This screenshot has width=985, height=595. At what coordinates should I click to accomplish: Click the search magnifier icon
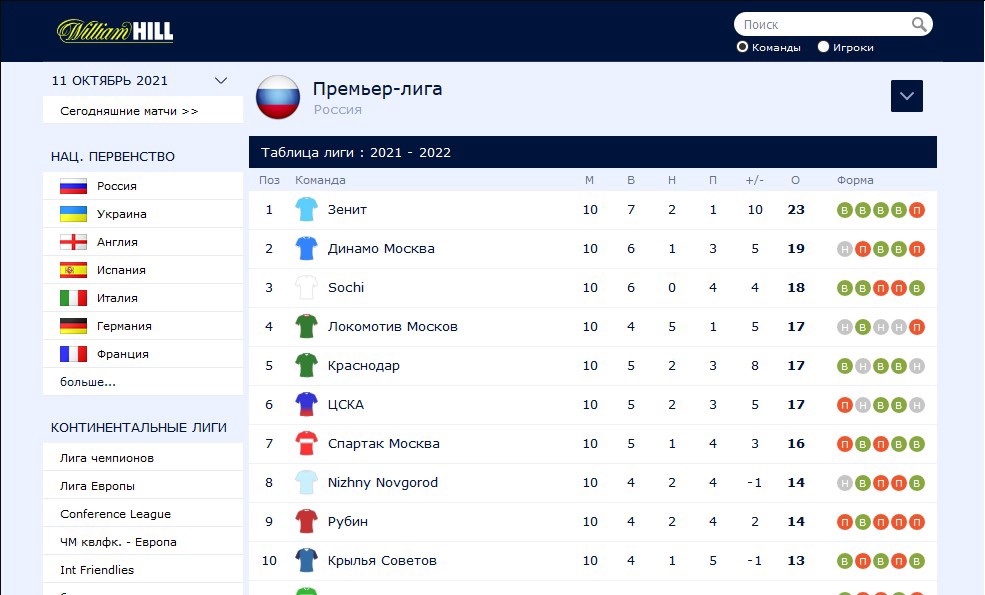tap(919, 24)
